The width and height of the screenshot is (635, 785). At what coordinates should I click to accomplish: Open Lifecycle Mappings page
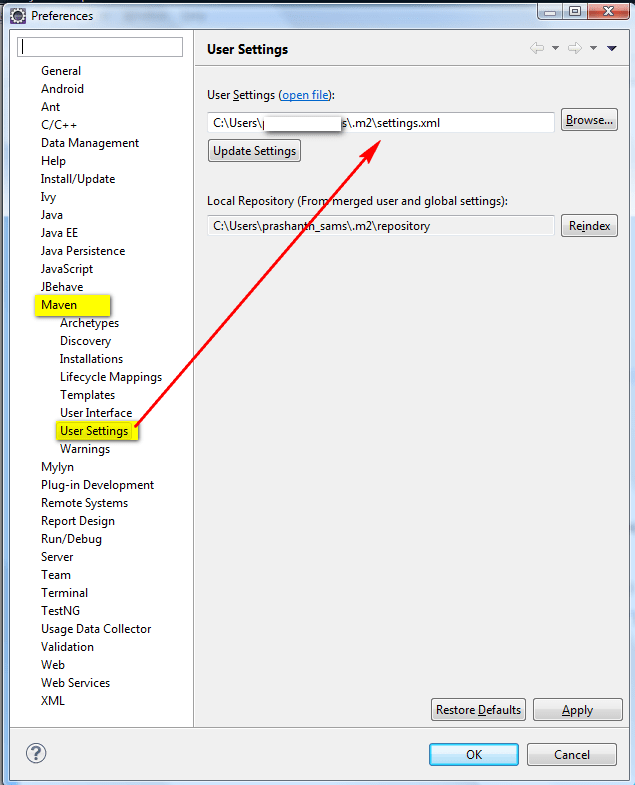pyautogui.click(x=111, y=377)
